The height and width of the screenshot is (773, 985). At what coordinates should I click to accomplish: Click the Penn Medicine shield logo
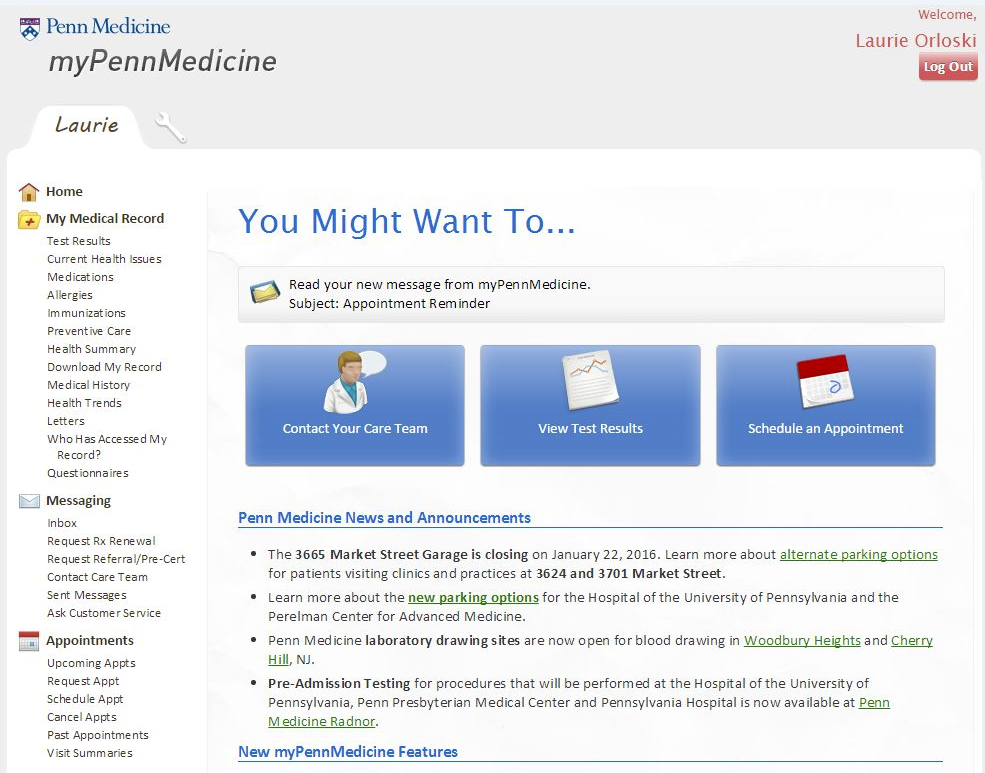pyautogui.click(x=30, y=29)
